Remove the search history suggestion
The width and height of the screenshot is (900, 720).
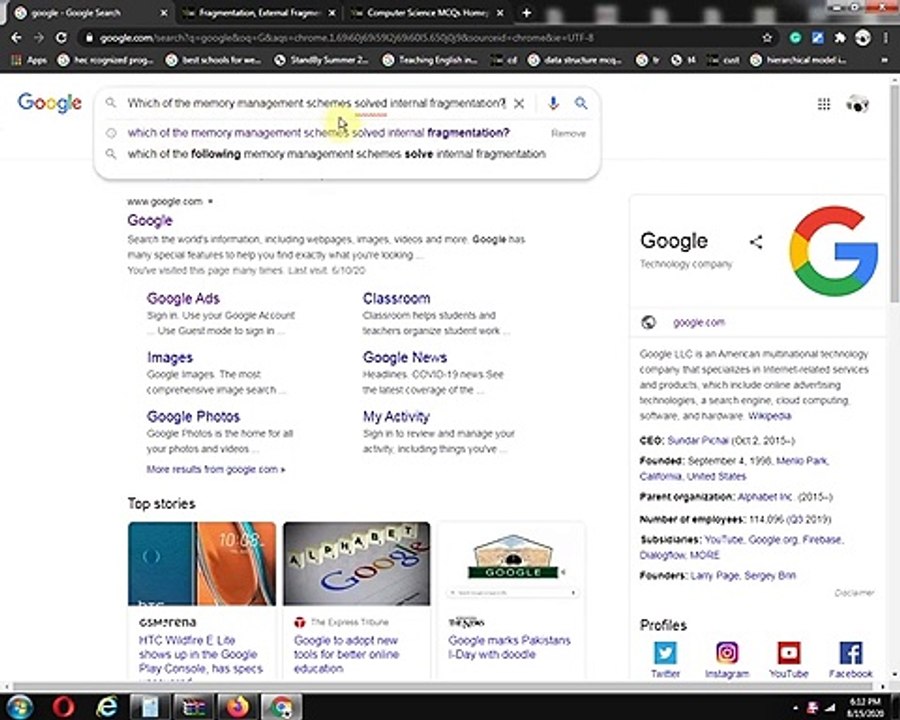coord(568,133)
